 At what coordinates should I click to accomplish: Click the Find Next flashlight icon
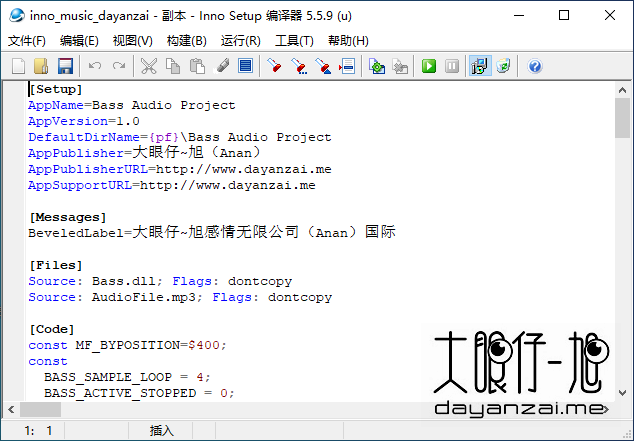tap(299, 66)
